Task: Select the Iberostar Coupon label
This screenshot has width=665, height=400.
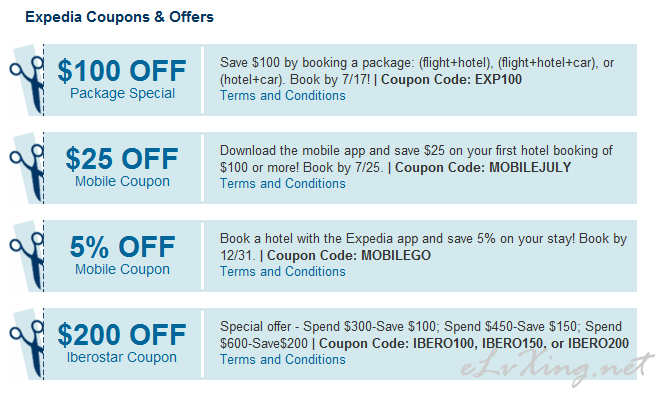Action: (122, 357)
